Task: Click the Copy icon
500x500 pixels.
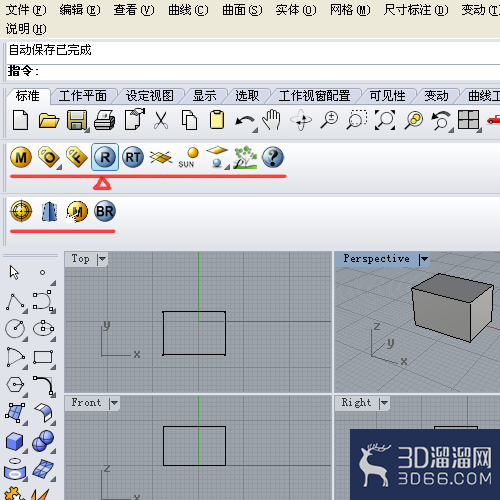Action: click(189, 120)
